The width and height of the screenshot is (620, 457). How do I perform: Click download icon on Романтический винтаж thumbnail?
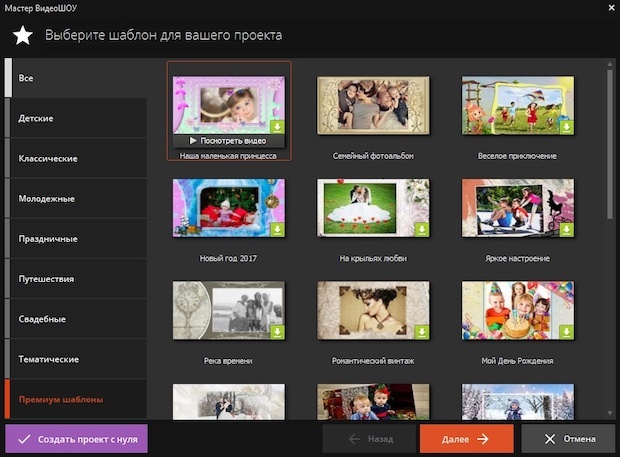pos(422,332)
